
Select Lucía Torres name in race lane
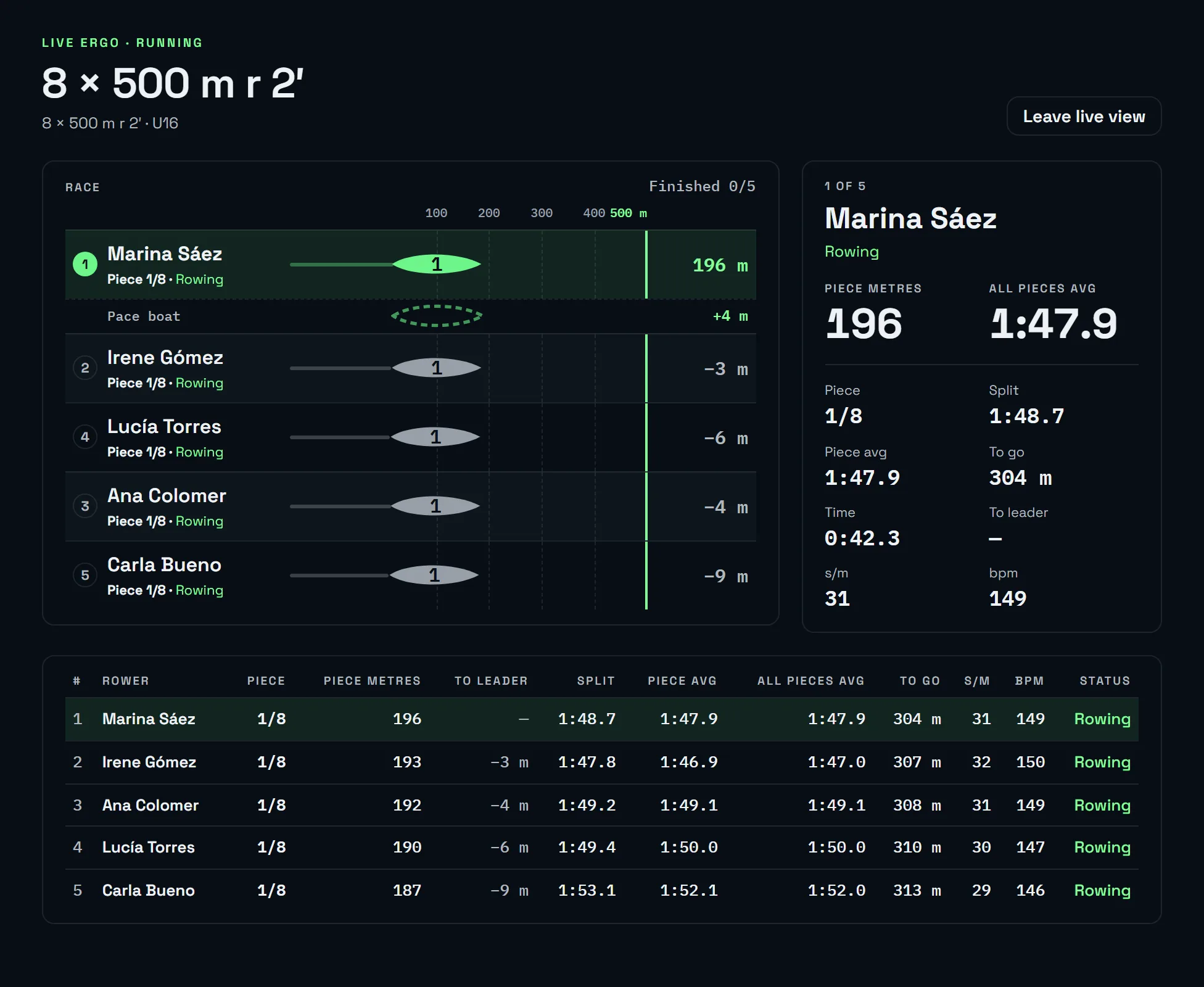(x=164, y=426)
